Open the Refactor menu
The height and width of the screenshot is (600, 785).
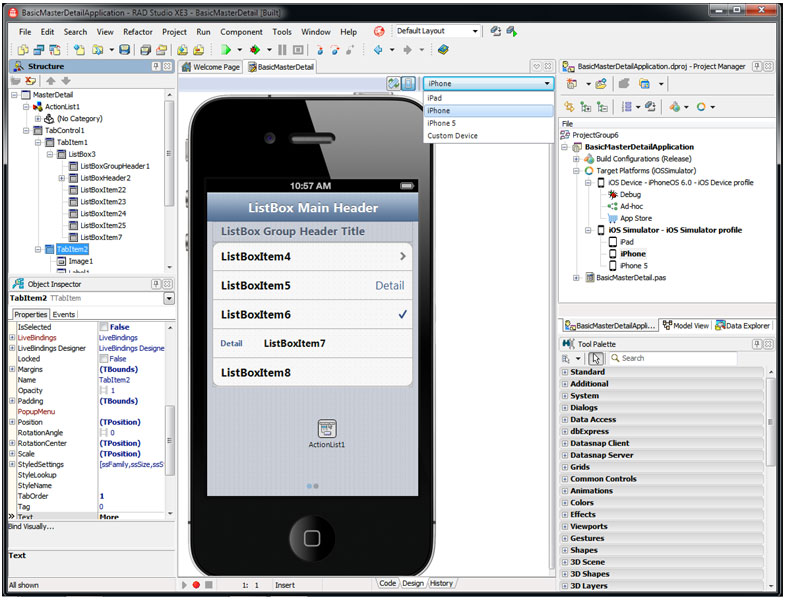click(x=138, y=32)
